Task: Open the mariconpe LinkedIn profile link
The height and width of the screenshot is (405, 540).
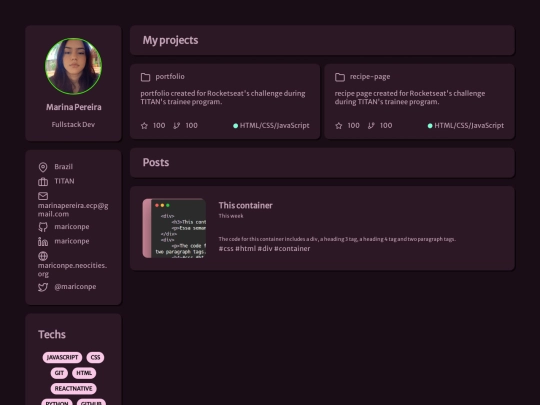Action: [72, 241]
